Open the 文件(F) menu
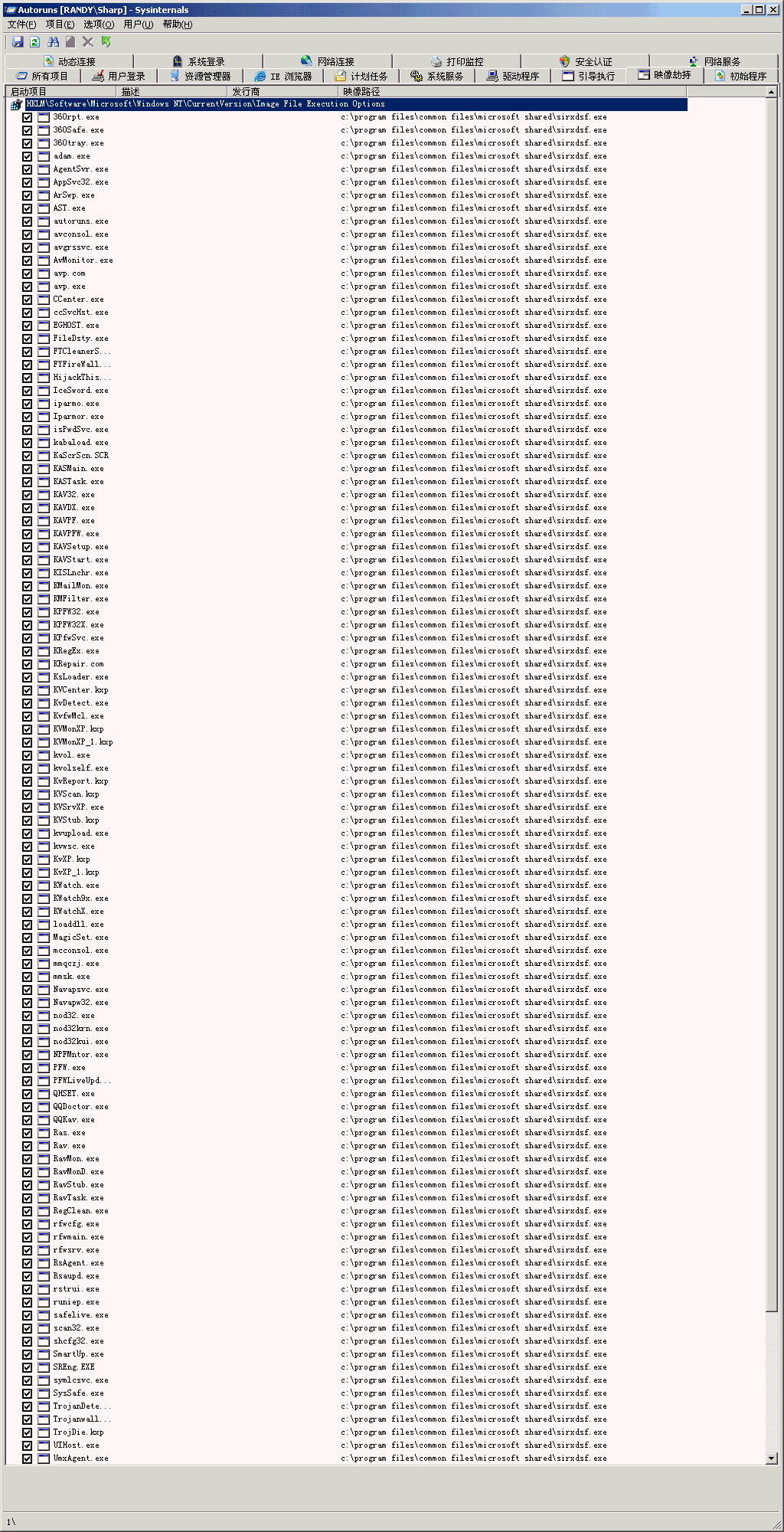The image size is (784, 1532). (21, 25)
